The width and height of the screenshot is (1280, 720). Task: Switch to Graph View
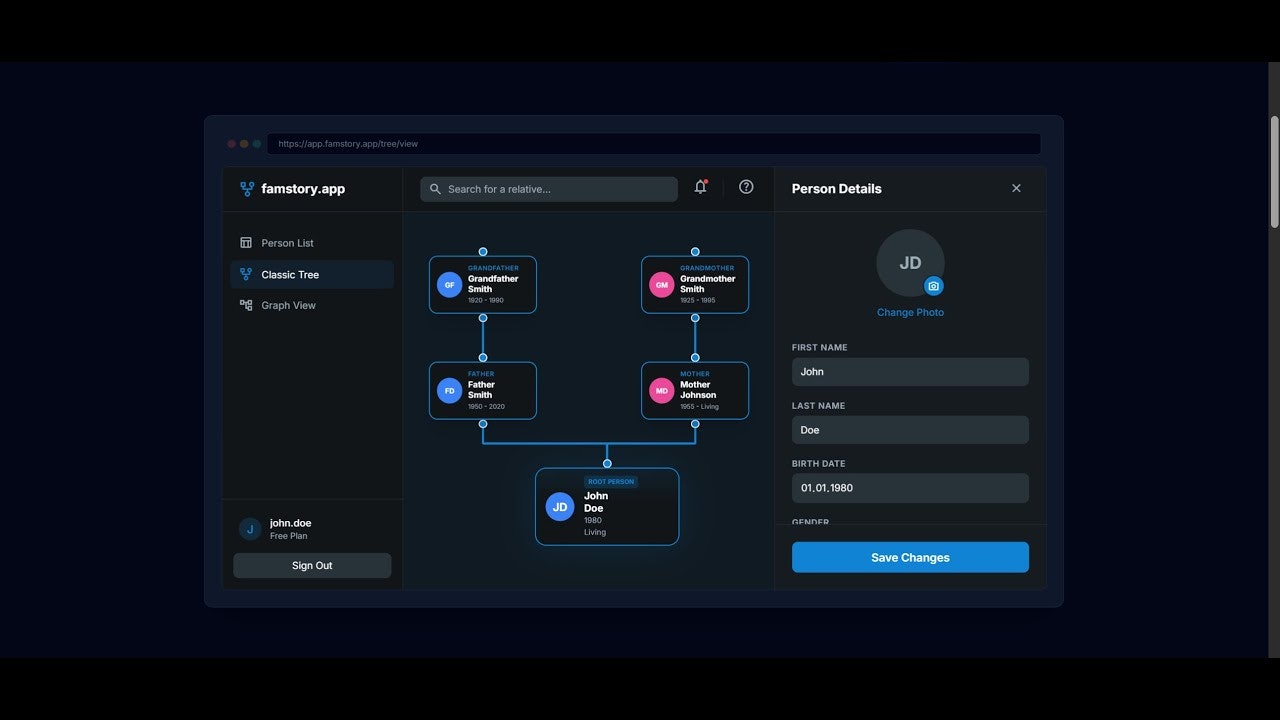click(312, 305)
